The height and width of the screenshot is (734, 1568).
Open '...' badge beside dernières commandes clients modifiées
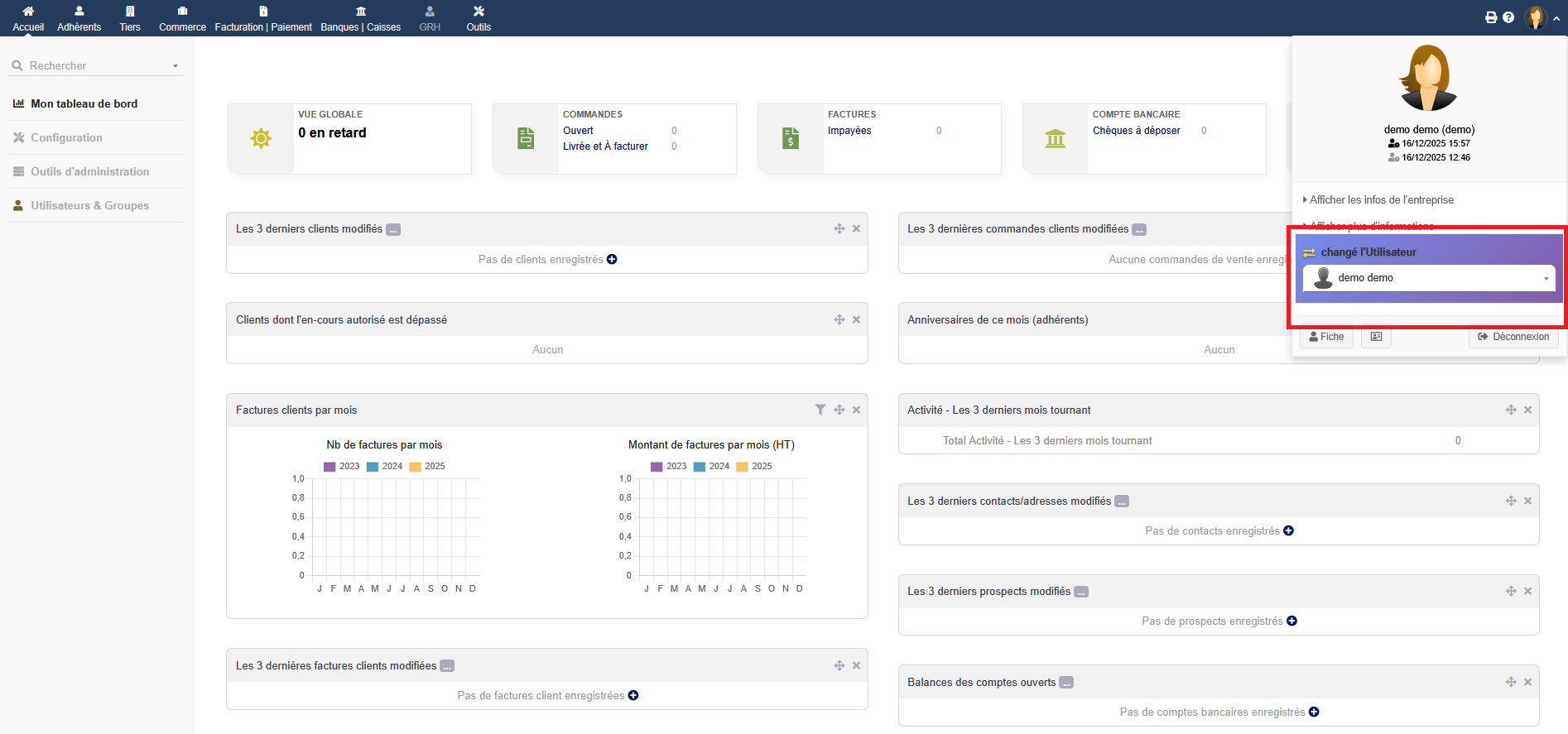1139,229
